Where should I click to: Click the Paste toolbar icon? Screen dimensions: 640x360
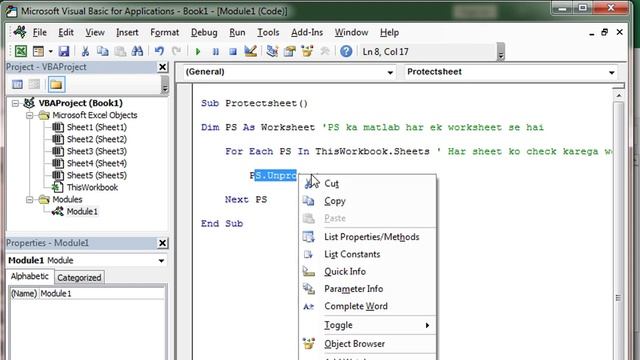[120, 51]
